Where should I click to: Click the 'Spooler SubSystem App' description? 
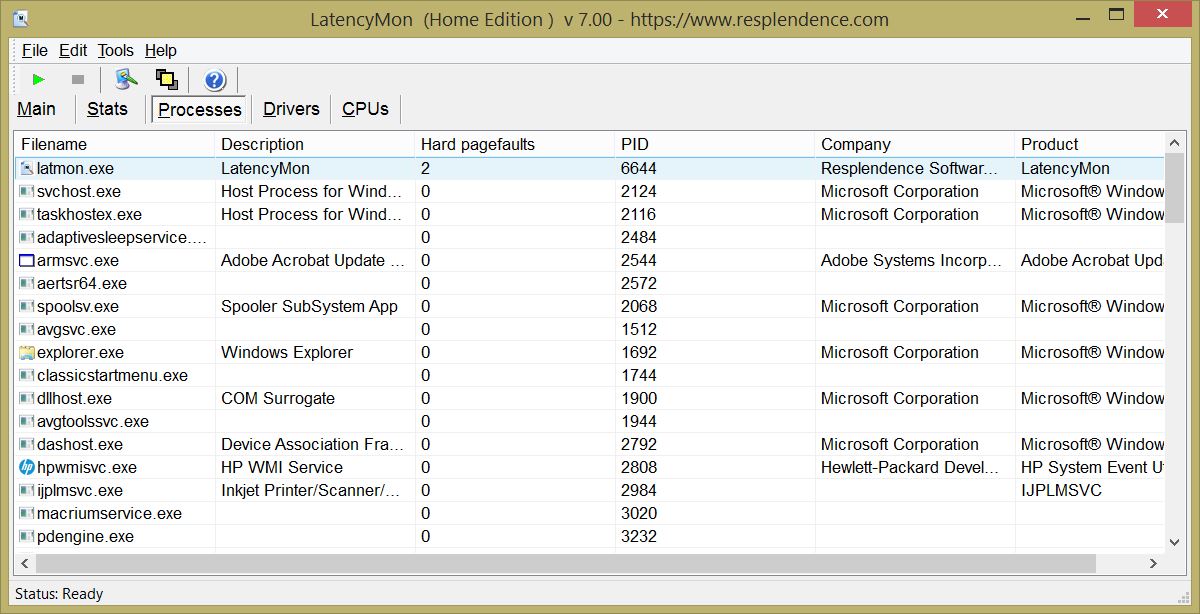(310, 307)
